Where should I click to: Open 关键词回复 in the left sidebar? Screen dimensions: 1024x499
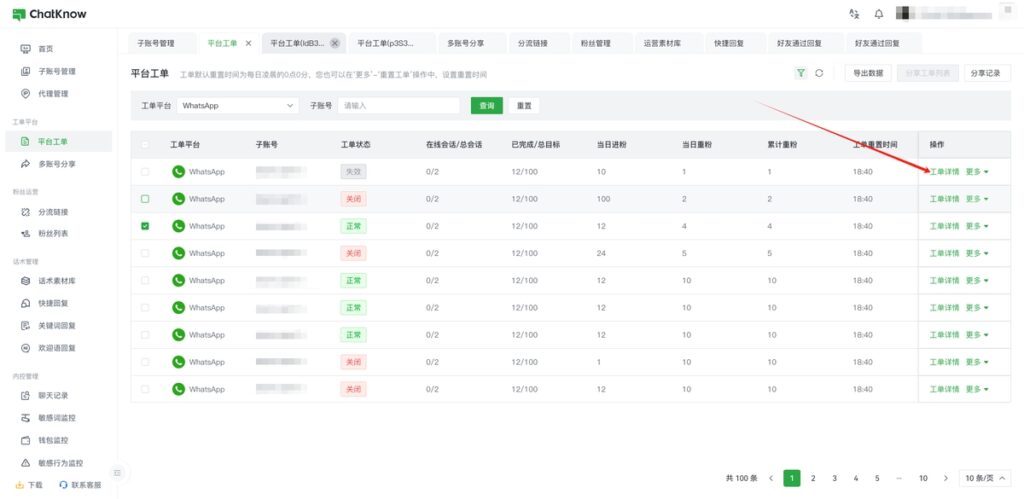(x=57, y=325)
